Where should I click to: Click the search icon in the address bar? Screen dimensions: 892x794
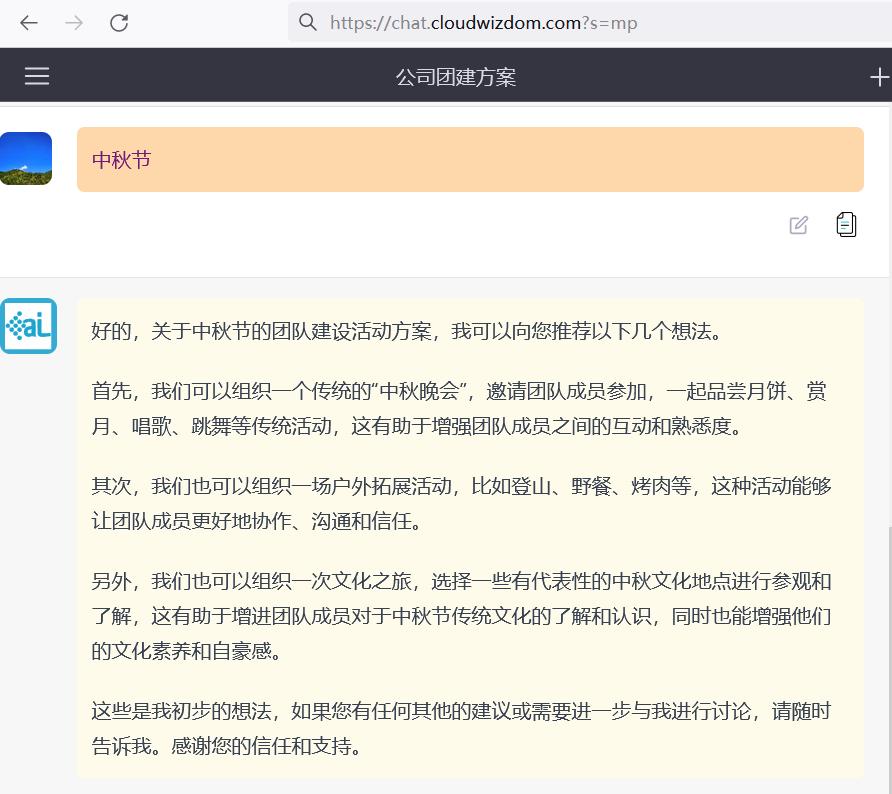(x=307, y=22)
